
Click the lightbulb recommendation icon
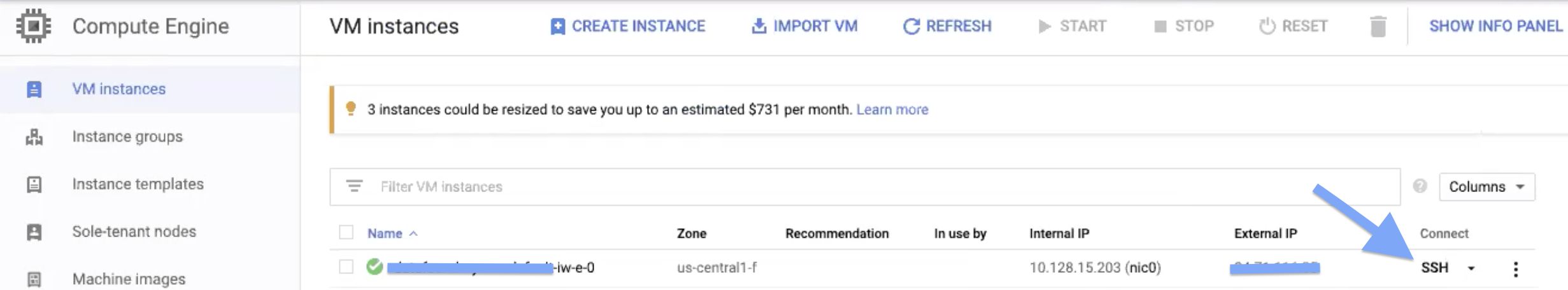click(350, 109)
